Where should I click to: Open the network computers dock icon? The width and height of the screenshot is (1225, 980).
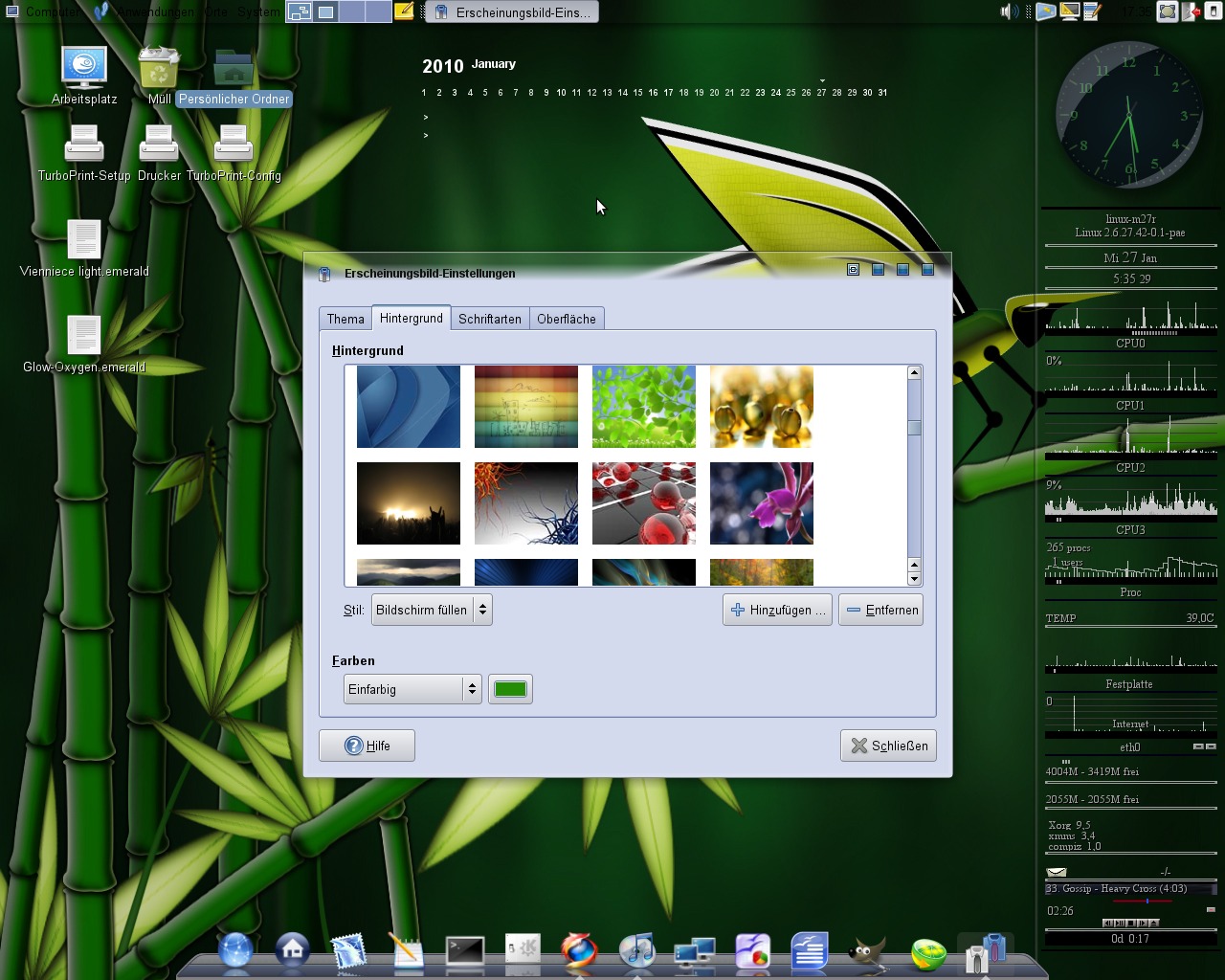click(x=695, y=952)
